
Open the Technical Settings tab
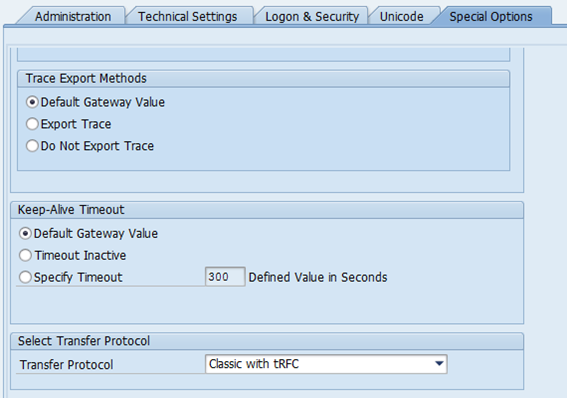click(x=187, y=17)
